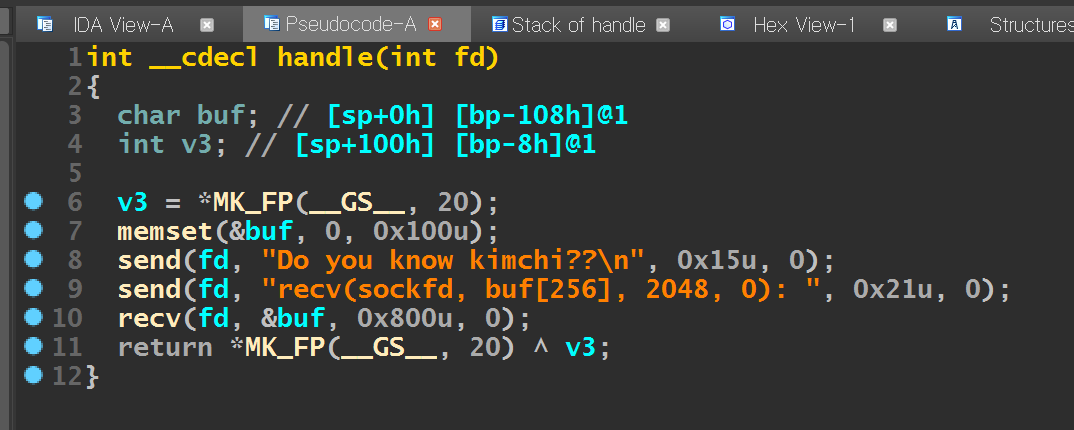This screenshot has height=430, width=1074.
Task: Switch to the Stack of handle tab
Action: point(578,24)
